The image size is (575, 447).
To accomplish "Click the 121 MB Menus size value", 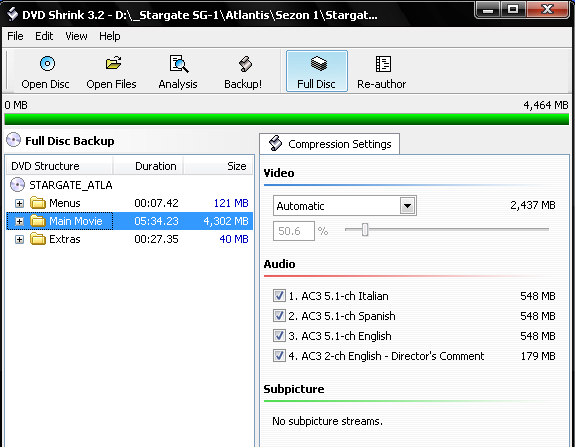I will click(231, 203).
